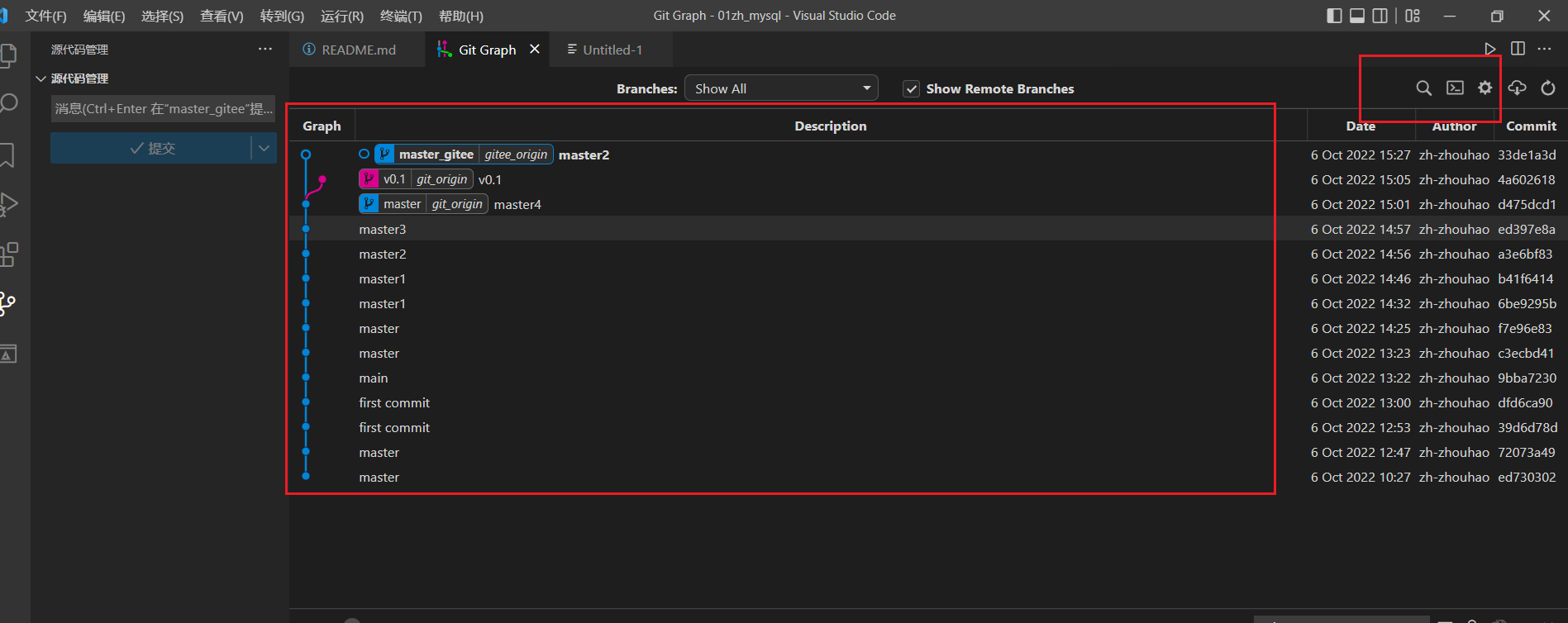Open the Explorer view in activity bar
This screenshot has width=1568, height=623.
tap(7, 55)
